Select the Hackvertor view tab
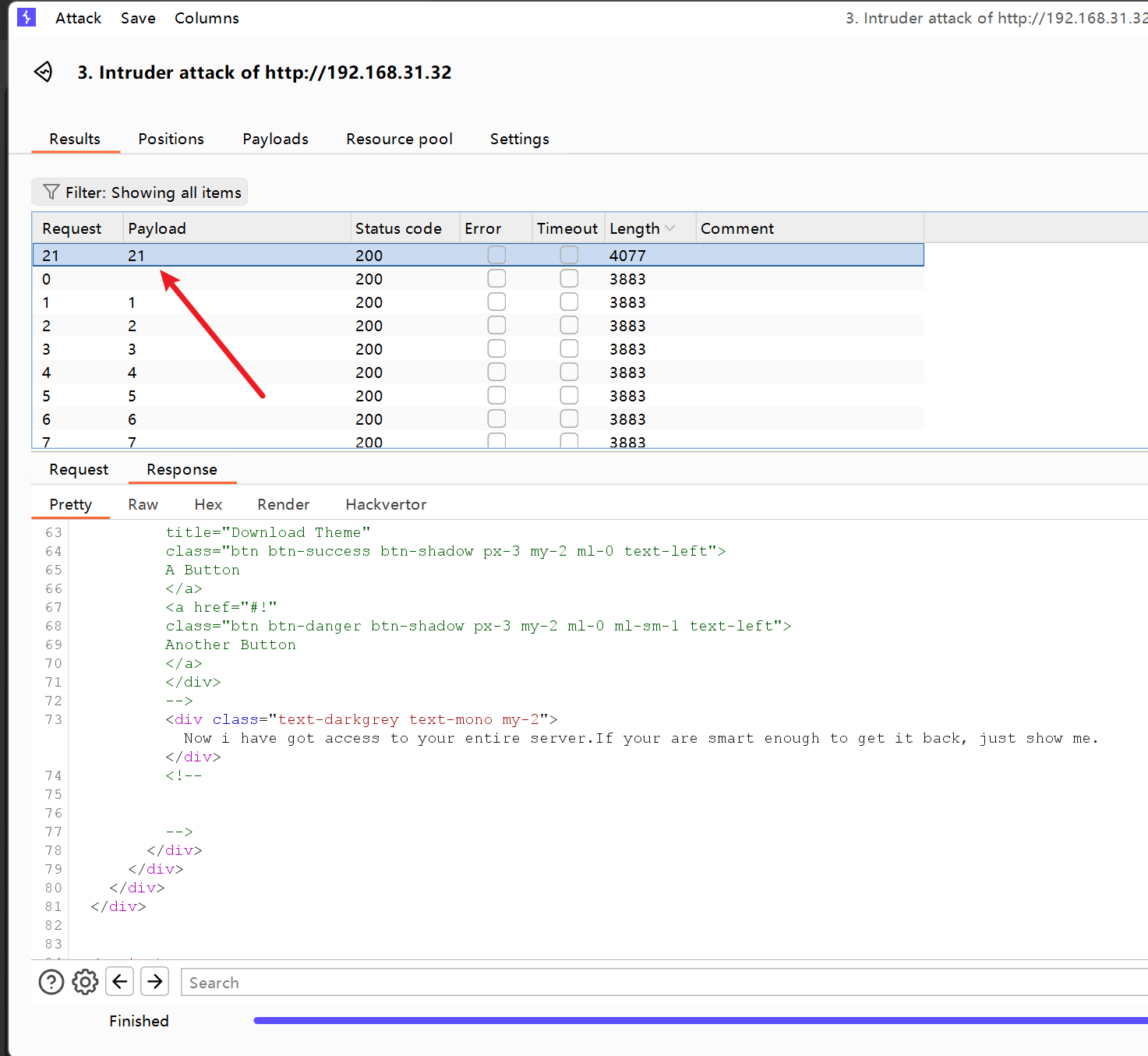Image resolution: width=1148 pixels, height=1056 pixels. click(x=386, y=504)
